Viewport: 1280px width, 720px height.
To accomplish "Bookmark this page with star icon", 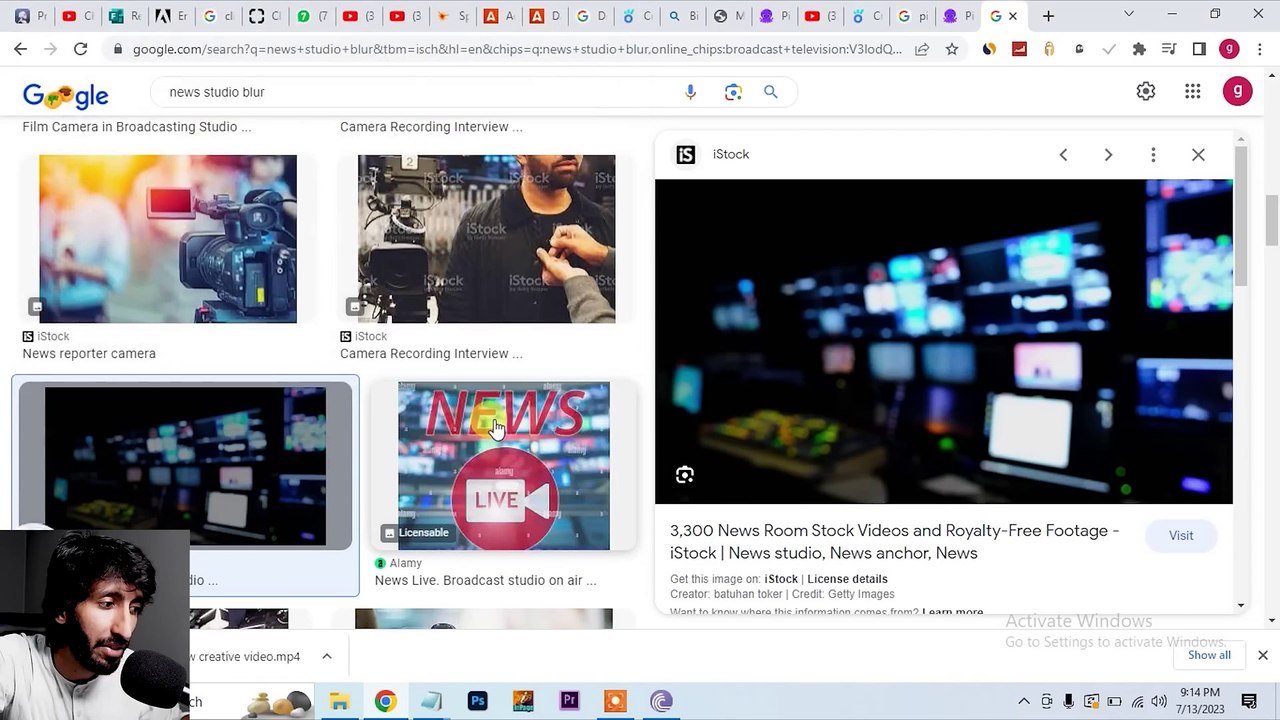I will click(952, 49).
